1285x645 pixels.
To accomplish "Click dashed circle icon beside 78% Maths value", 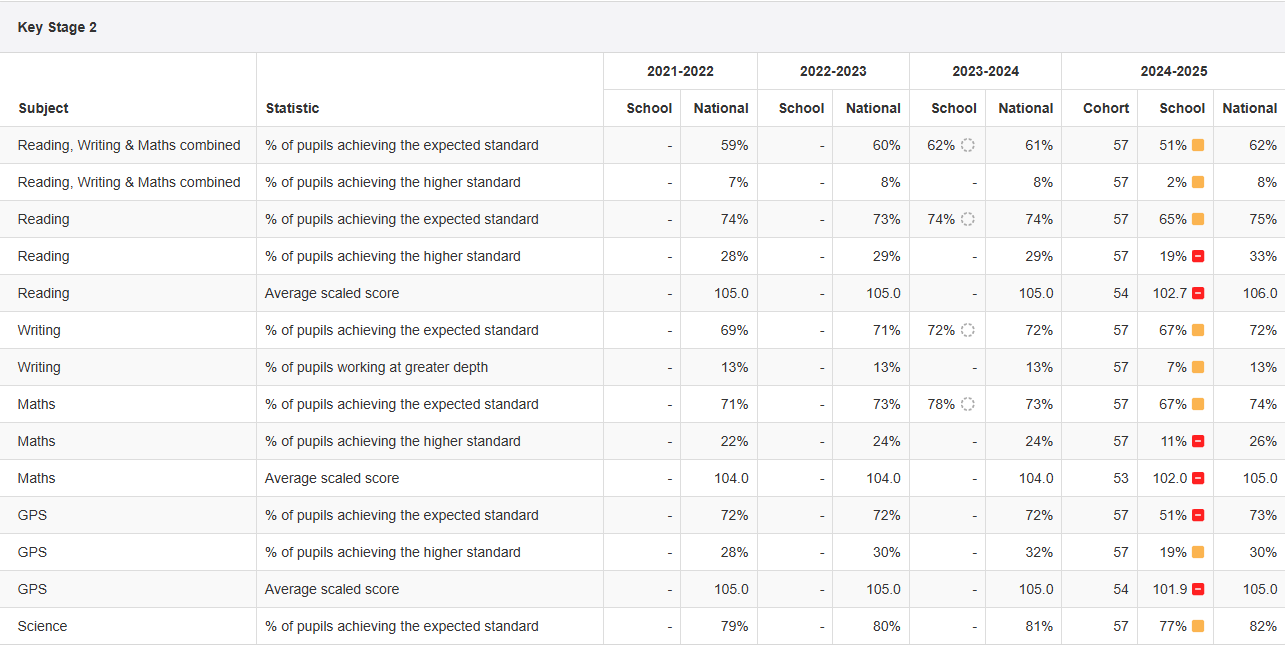I will (x=967, y=404).
